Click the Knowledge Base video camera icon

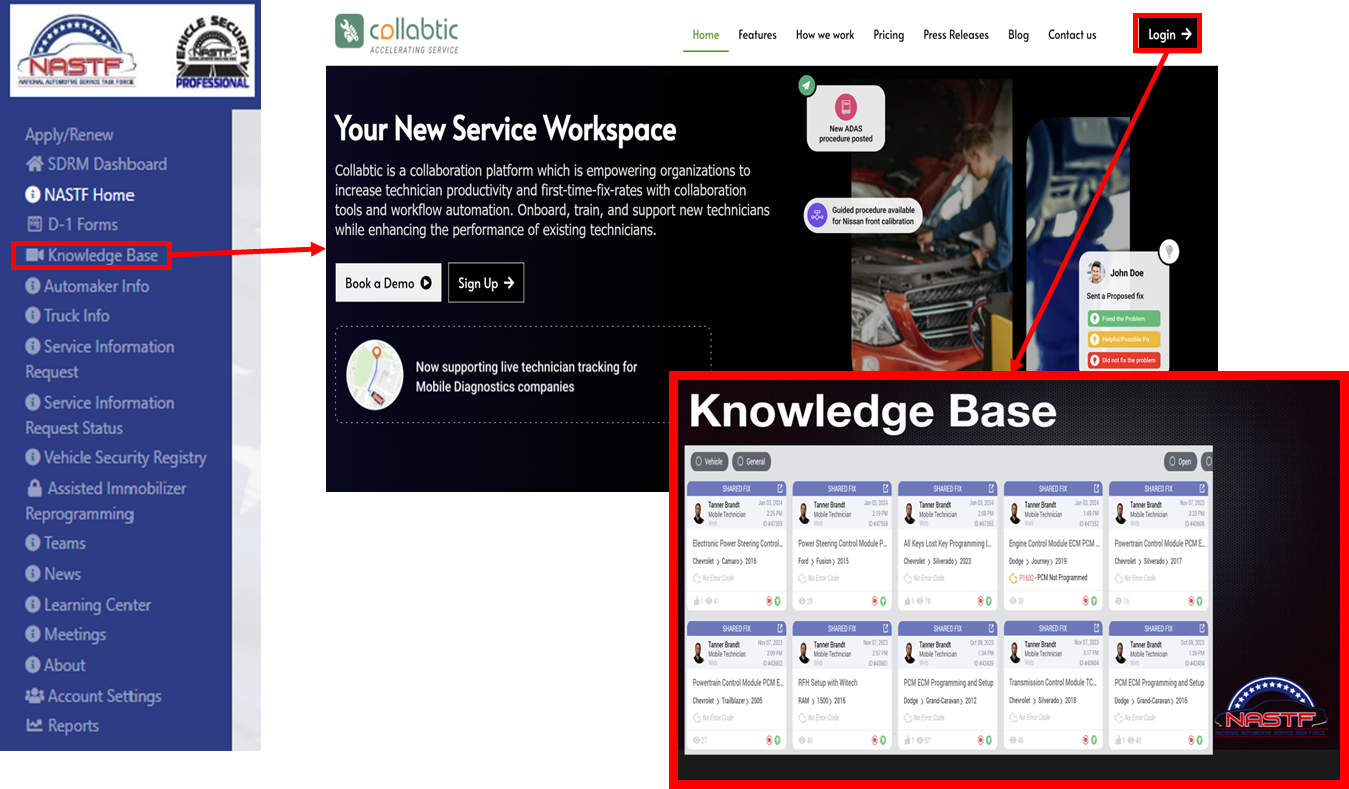[x=34, y=256]
